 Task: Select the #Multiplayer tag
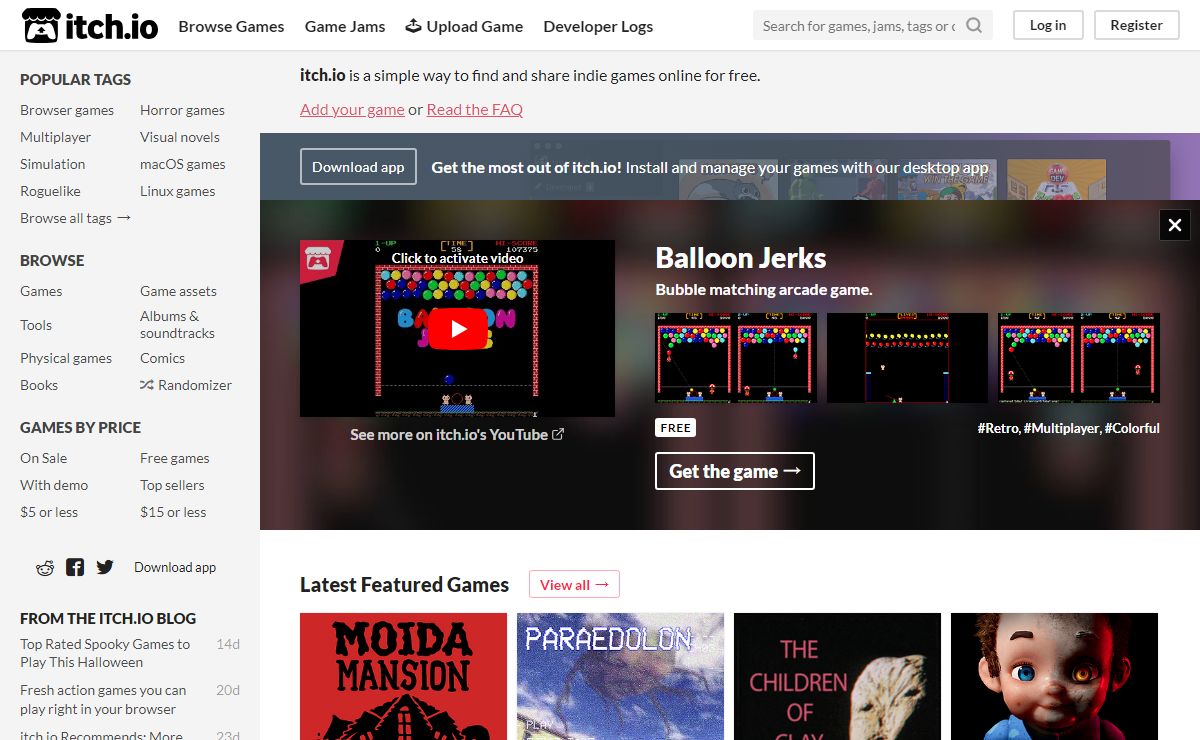[1062, 428]
